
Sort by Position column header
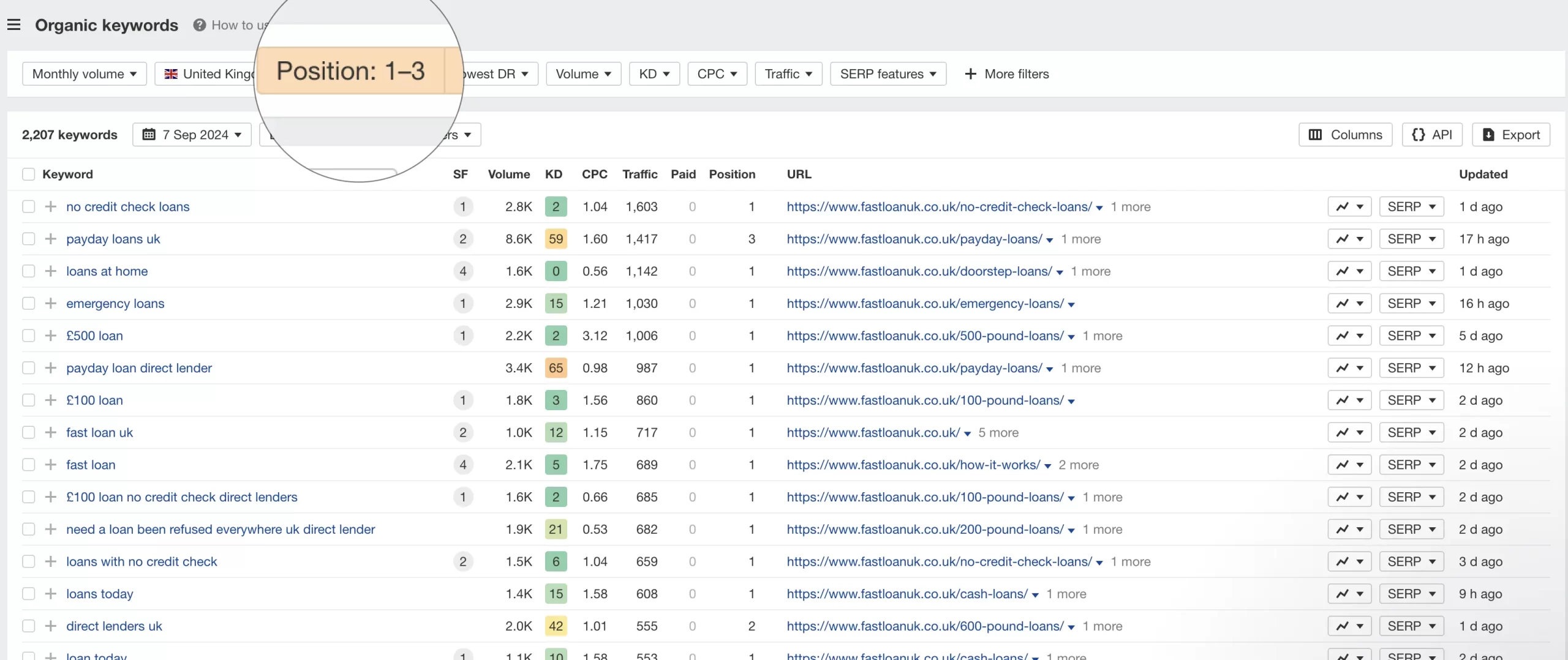pyautogui.click(x=732, y=174)
